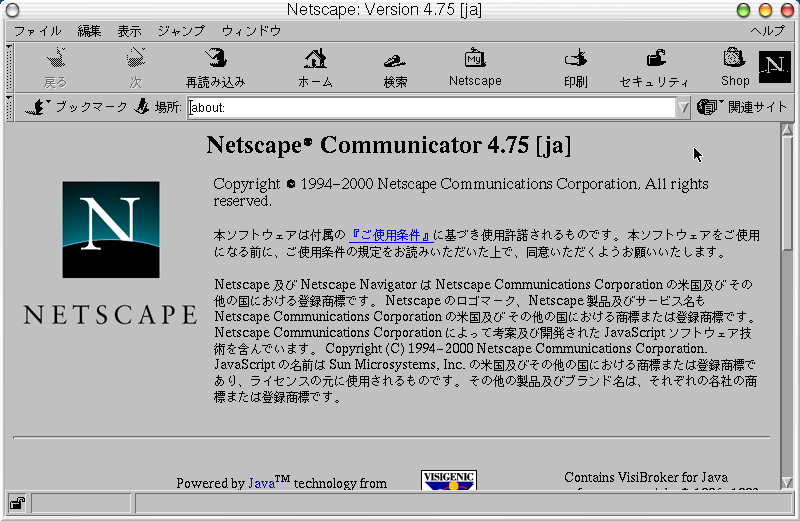Collapse the location toolbar handle
Screen dimensions: 800x521
coord(9,108)
